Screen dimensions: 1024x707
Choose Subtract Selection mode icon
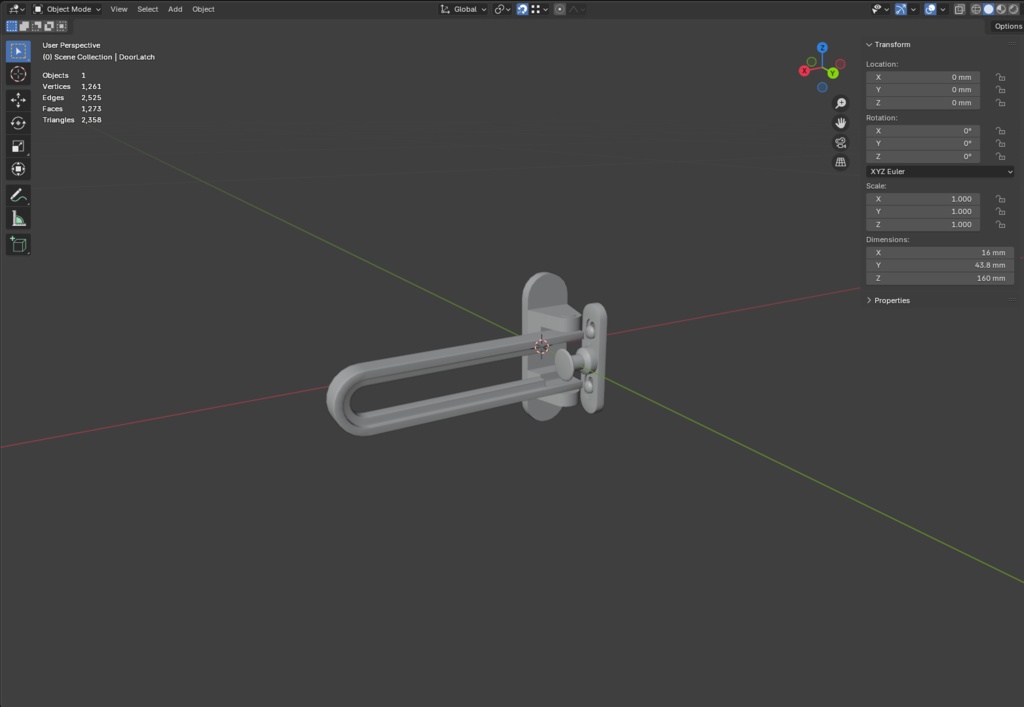coord(37,26)
